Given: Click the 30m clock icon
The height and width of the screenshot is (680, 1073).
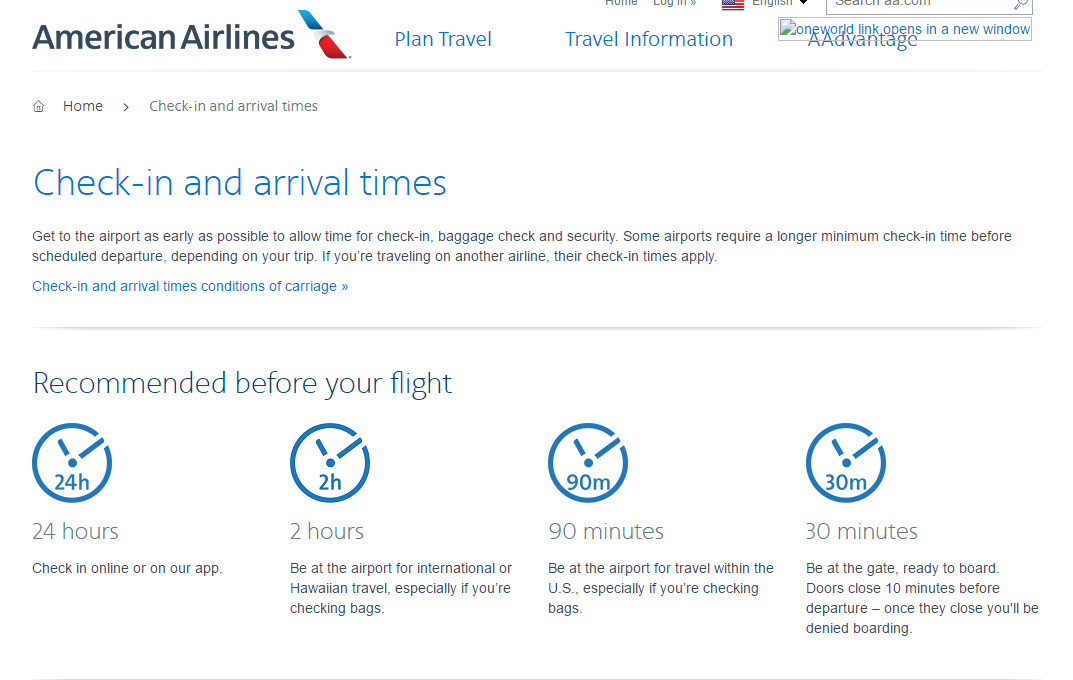Looking at the screenshot, I should pyautogui.click(x=846, y=463).
